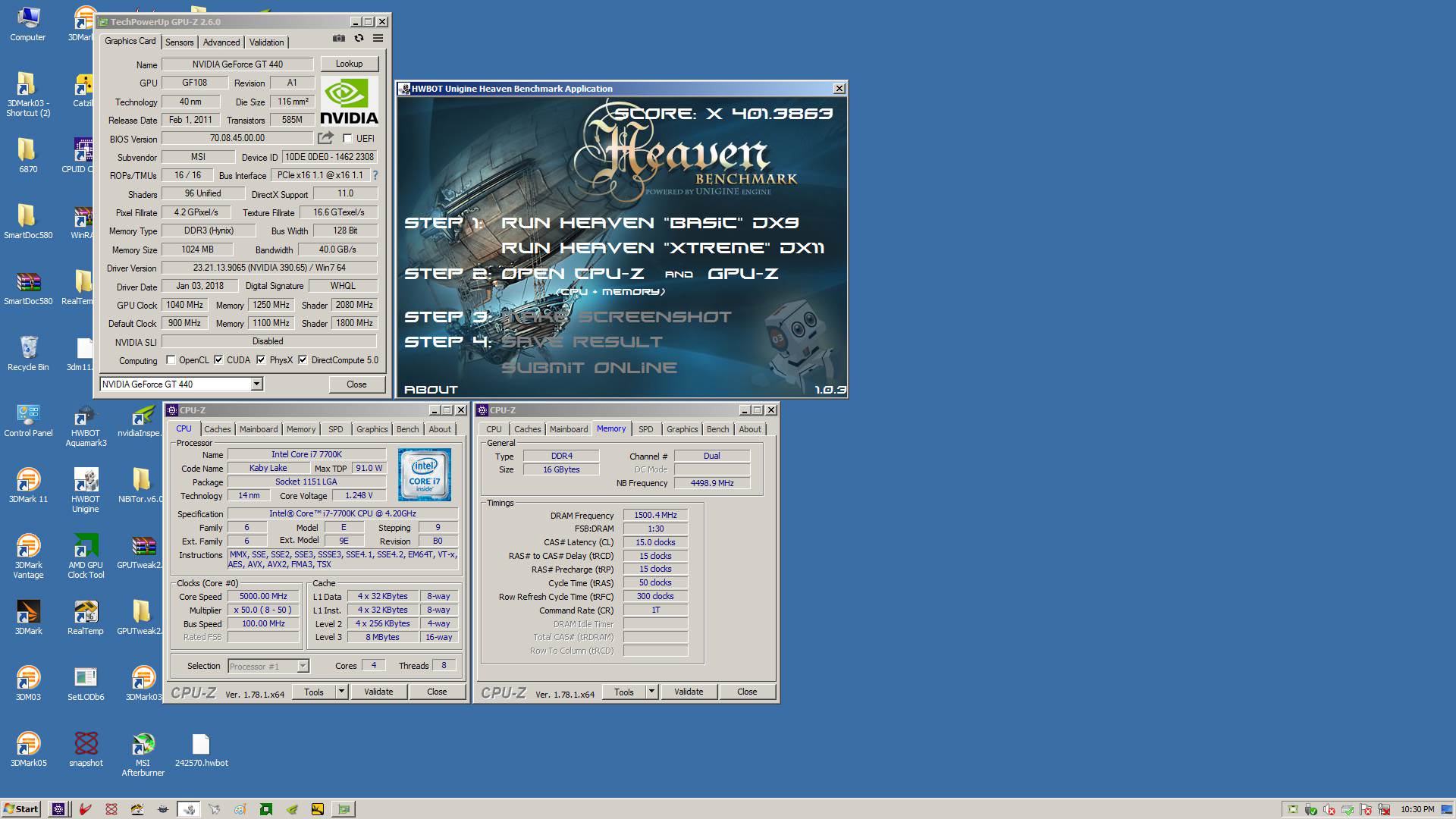
Task: Open Caches tab in left CPU-Z window
Action: coord(218,429)
